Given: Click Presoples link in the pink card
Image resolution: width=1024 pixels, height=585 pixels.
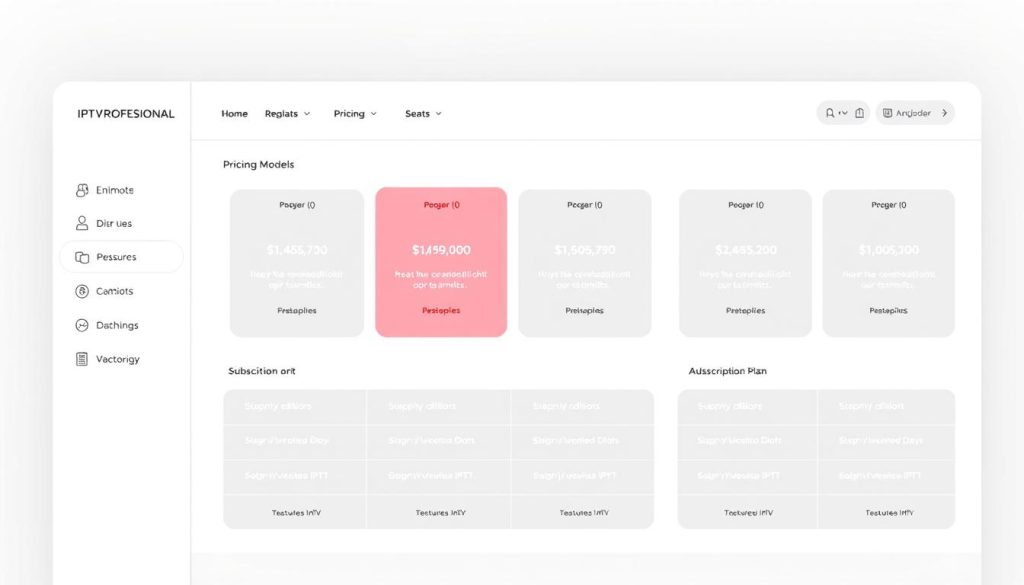Looking at the screenshot, I should click(x=441, y=311).
